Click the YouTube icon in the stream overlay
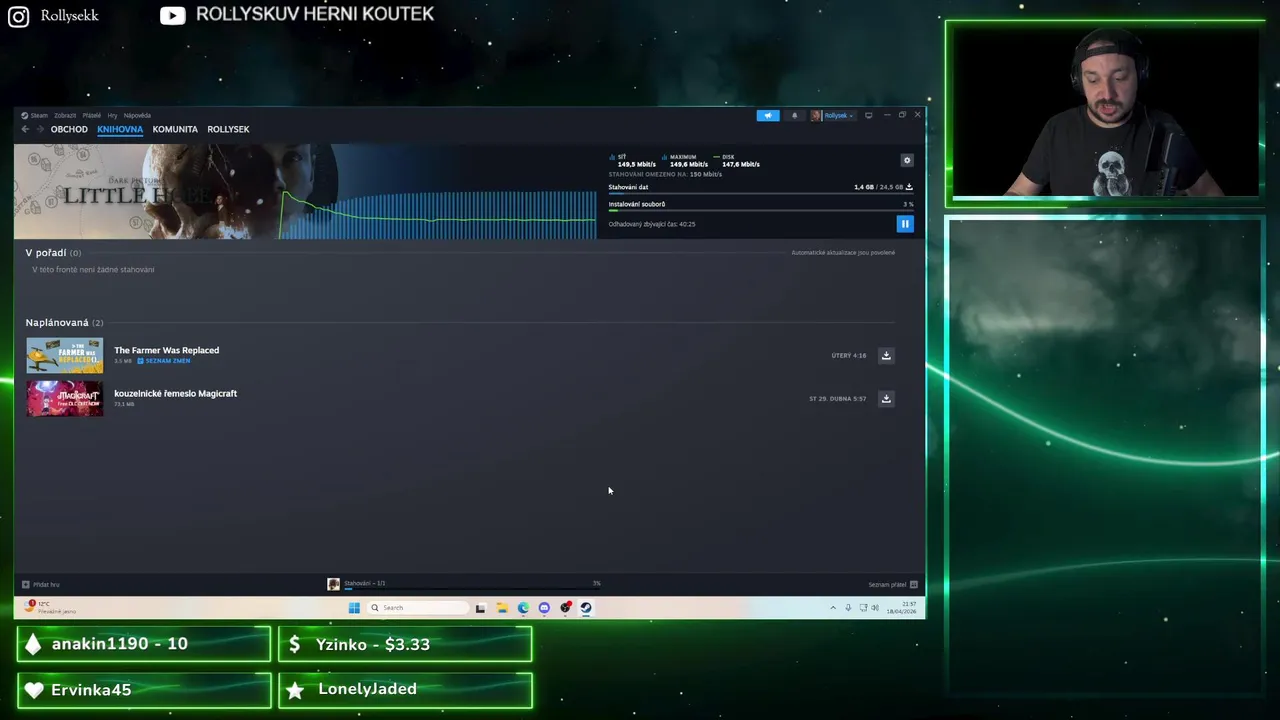The width and height of the screenshot is (1280, 720). (x=173, y=16)
